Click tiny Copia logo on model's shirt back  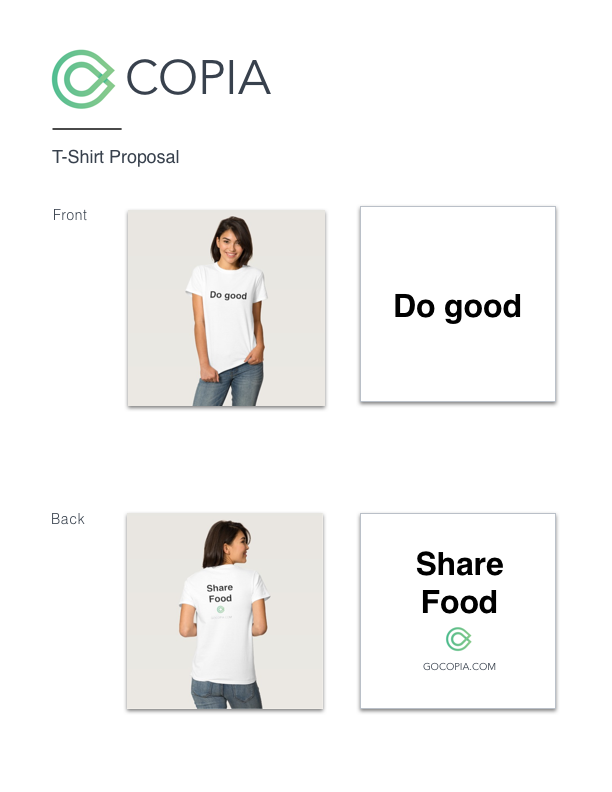(220, 610)
